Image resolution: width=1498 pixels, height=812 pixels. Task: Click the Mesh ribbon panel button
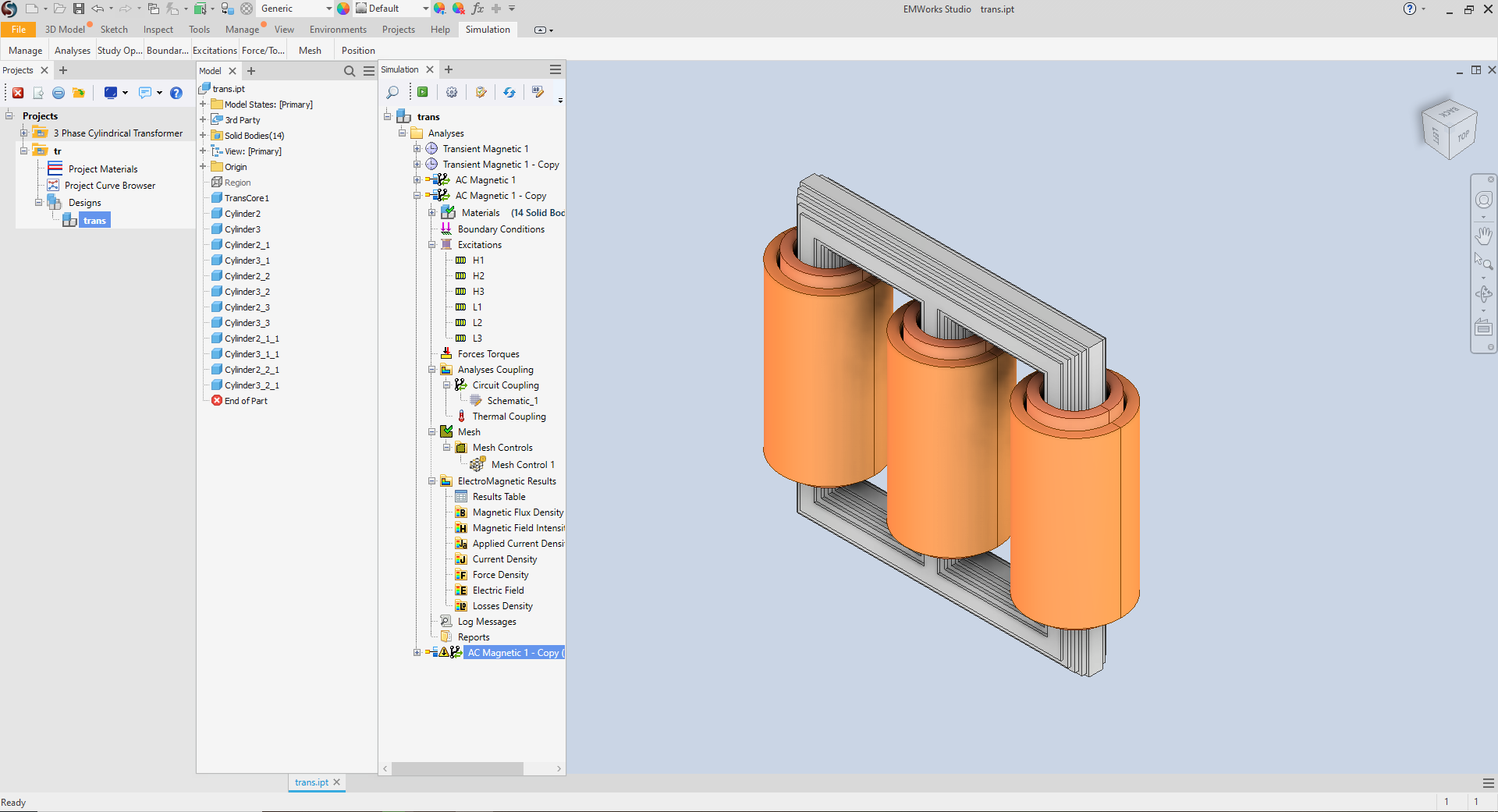310,51
